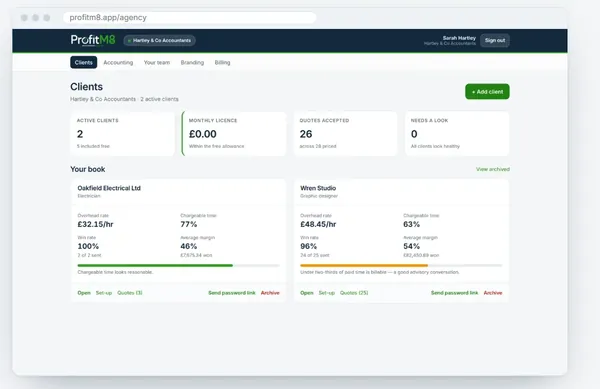This screenshot has height=389, width=600.
Task: Click the "Chargeable time looks reasonable." note
Action: click(x=116, y=272)
